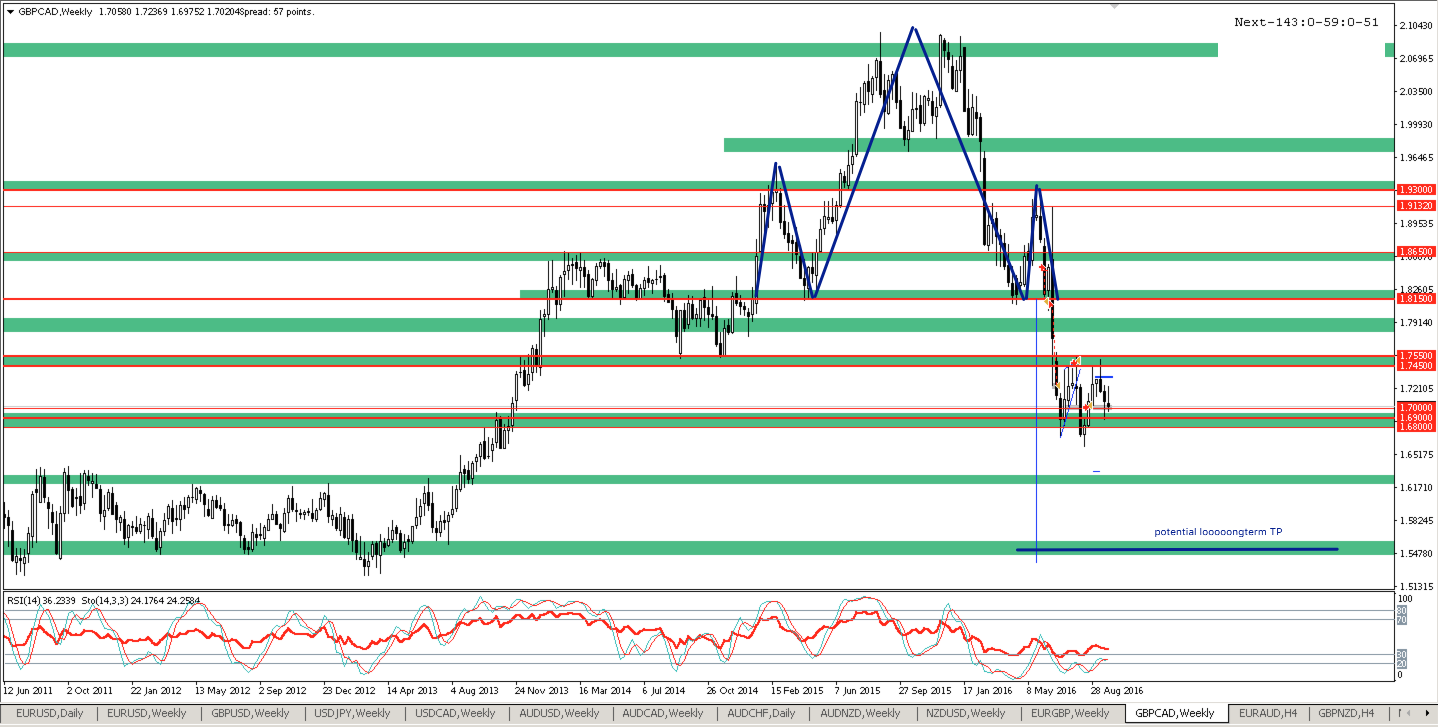Viewport: 1438px width, 727px height.
Task: Click the 2.10430 price scale value
Action: coord(1417,25)
